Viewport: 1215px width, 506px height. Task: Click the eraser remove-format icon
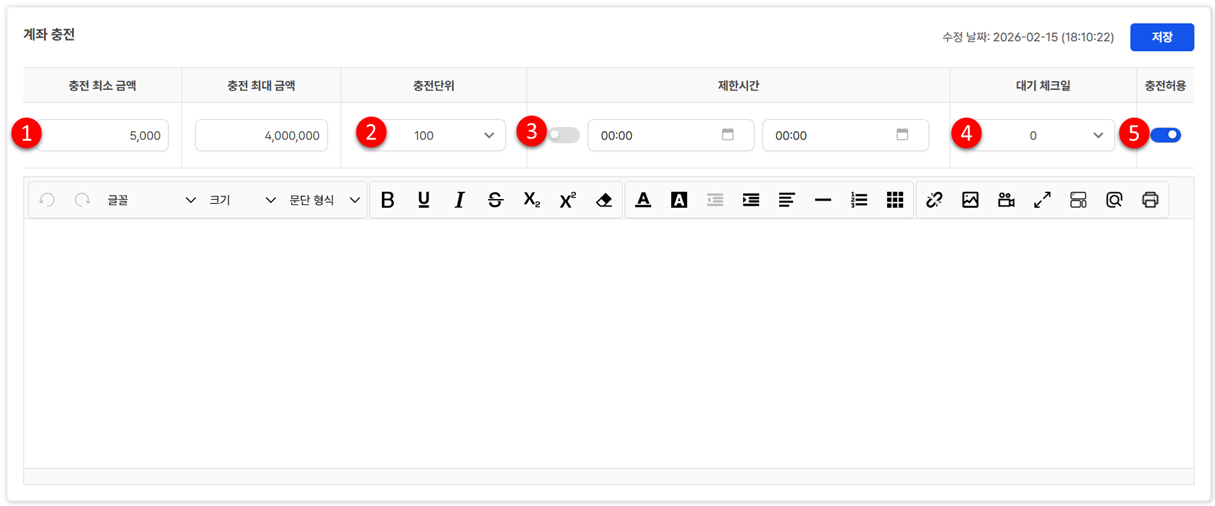click(603, 200)
